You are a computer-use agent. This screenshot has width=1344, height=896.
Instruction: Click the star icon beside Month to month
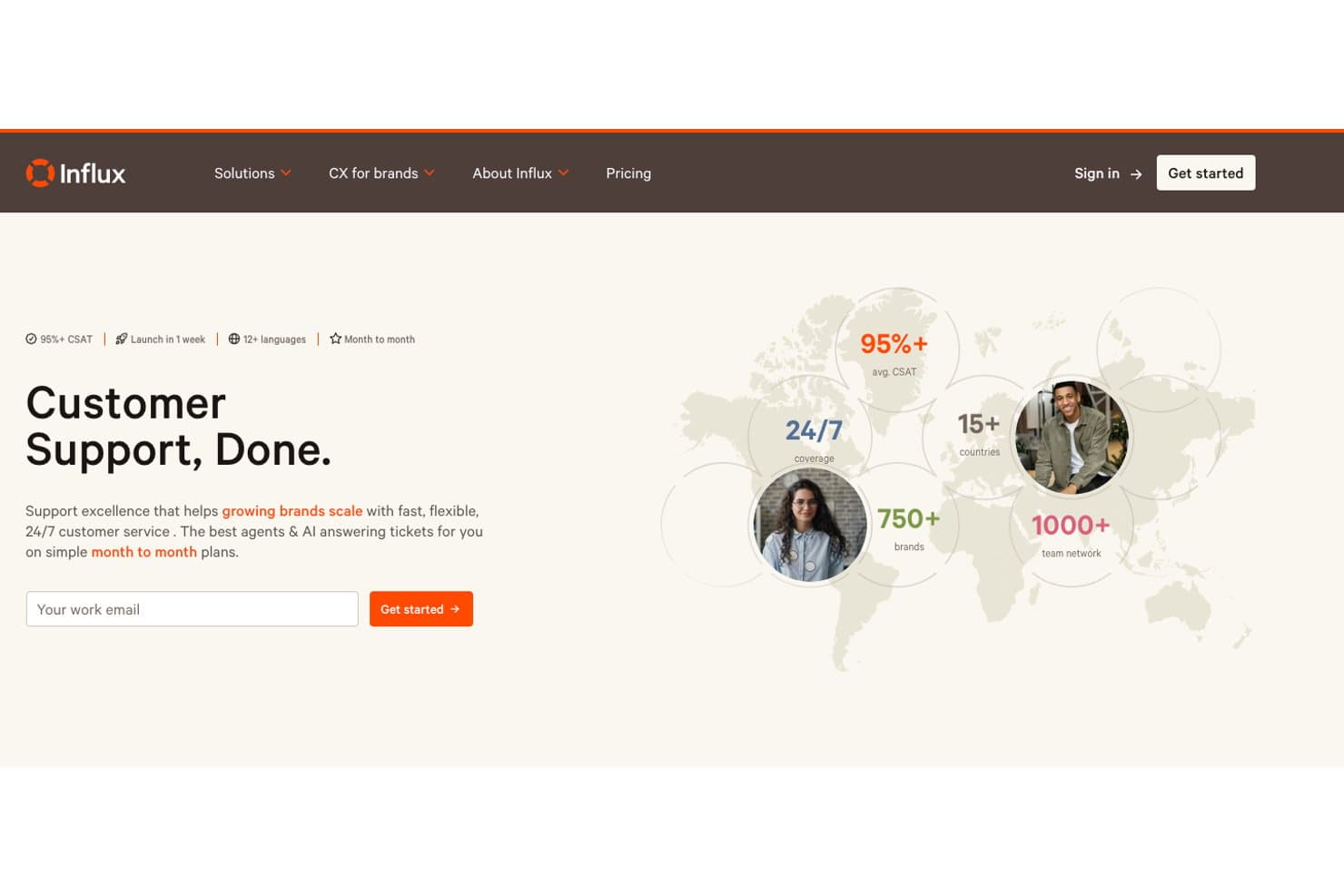point(335,339)
